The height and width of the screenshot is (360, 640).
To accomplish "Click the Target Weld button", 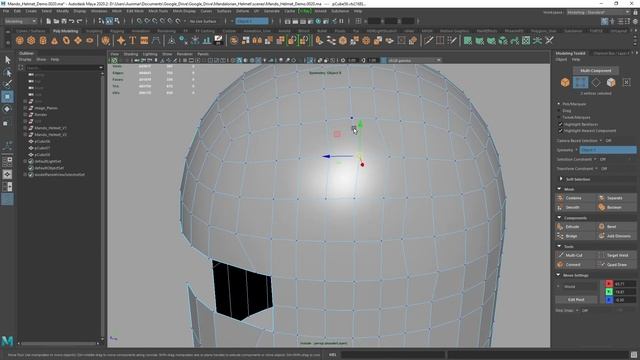I will 616,255.
